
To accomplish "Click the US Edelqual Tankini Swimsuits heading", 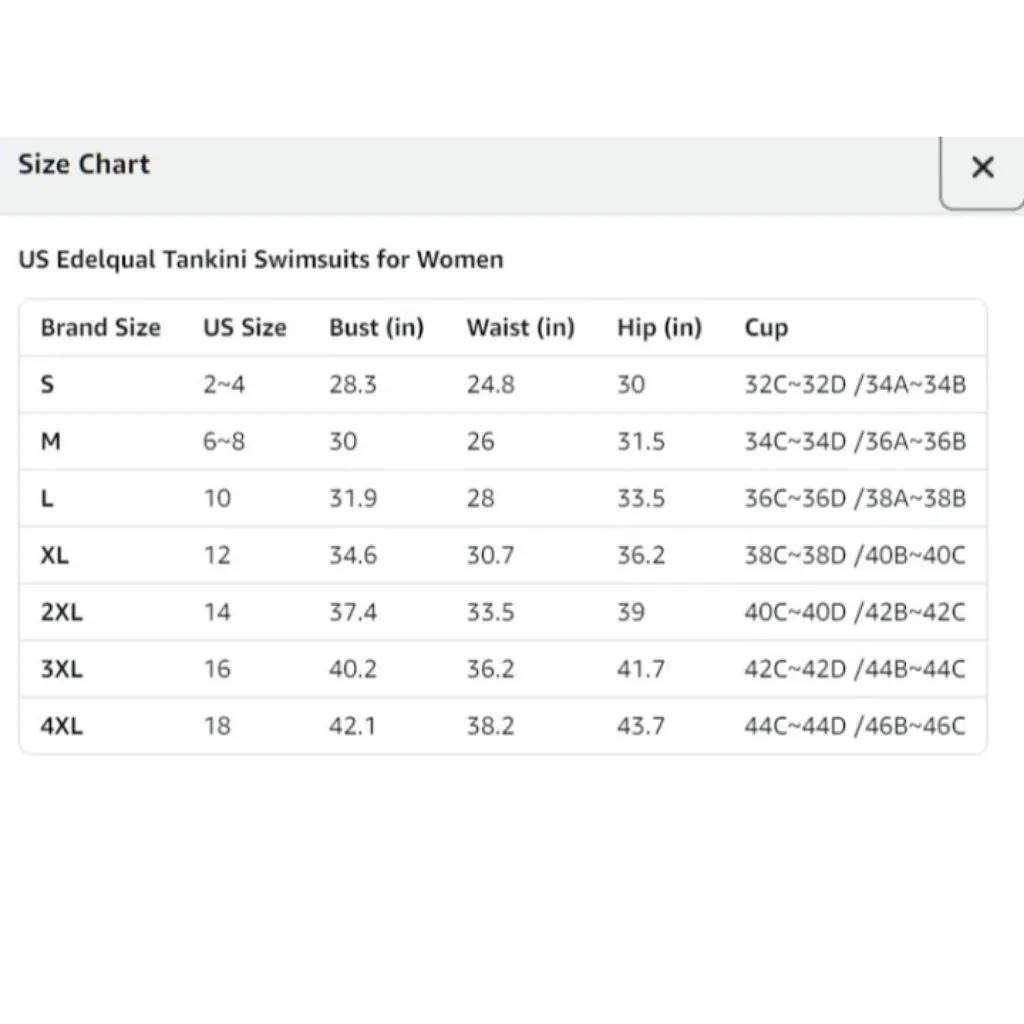I will click(x=260, y=260).
